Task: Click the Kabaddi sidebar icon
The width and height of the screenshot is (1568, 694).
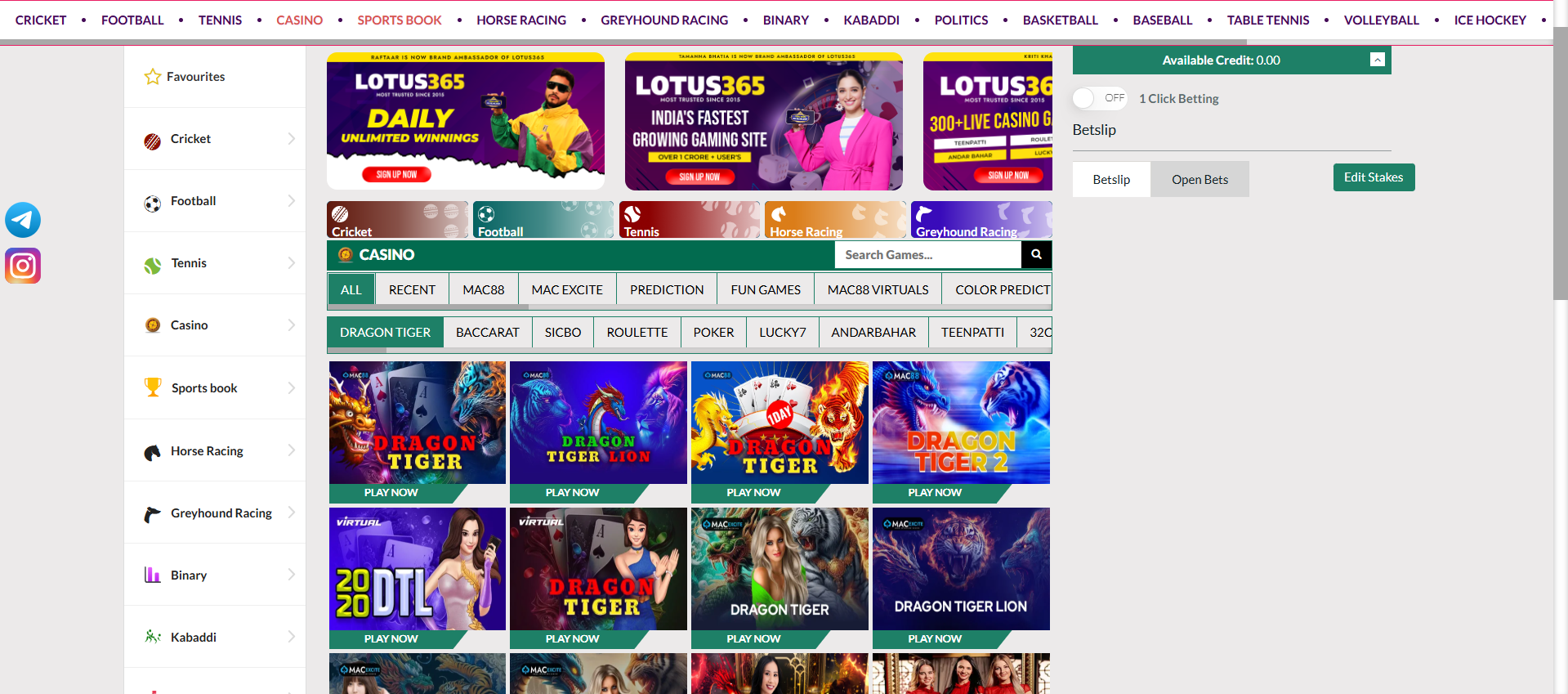Action: pos(153,637)
